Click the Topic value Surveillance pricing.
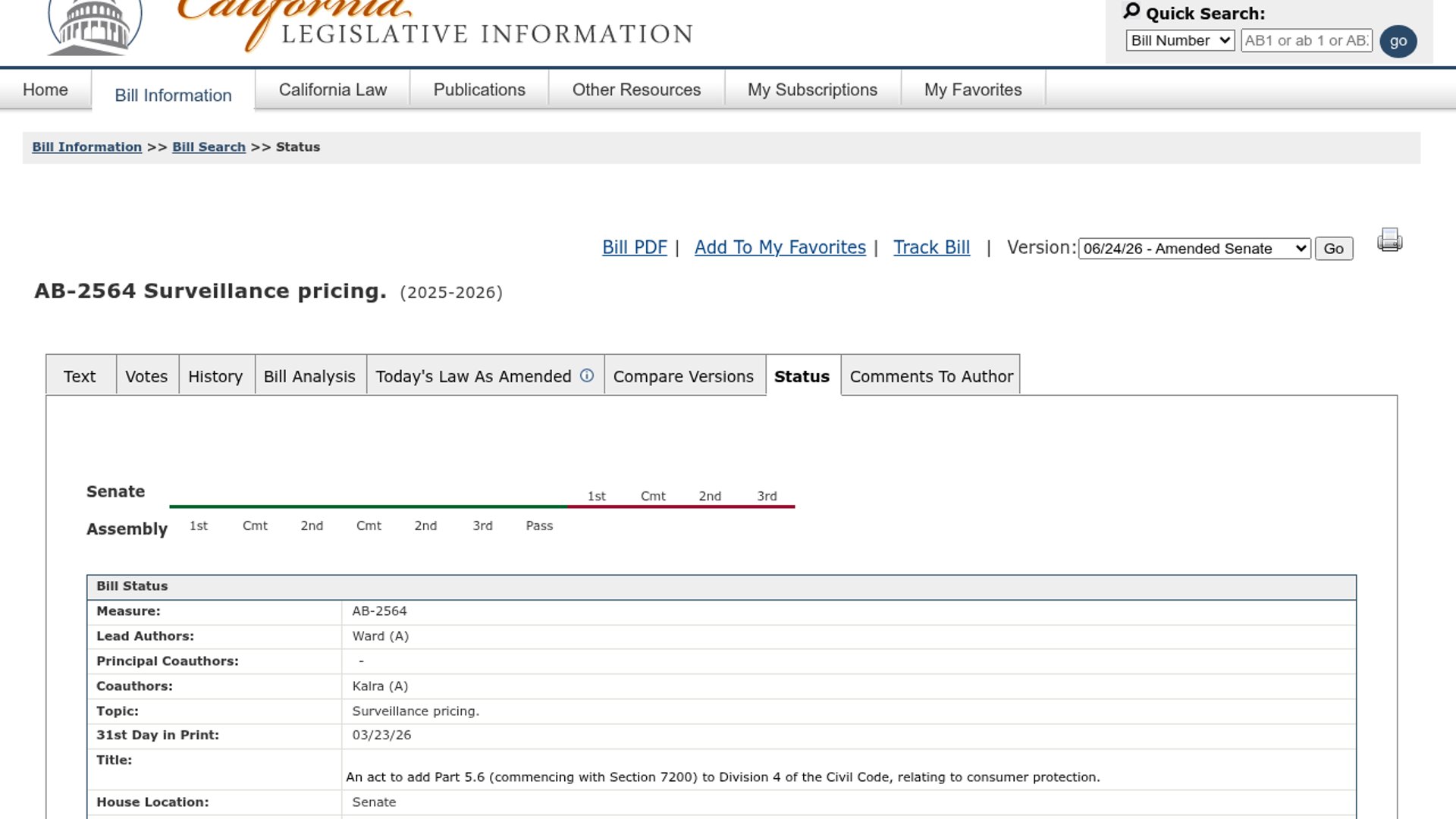This screenshot has width=1456, height=819. (416, 711)
